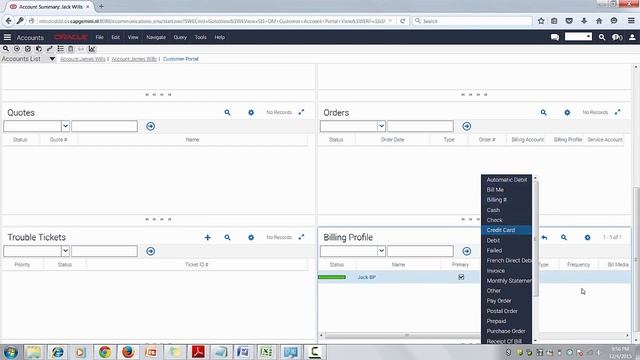The height and width of the screenshot is (360, 640).
Task: Open the Navigate menu
Action: click(x=156, y=37)
